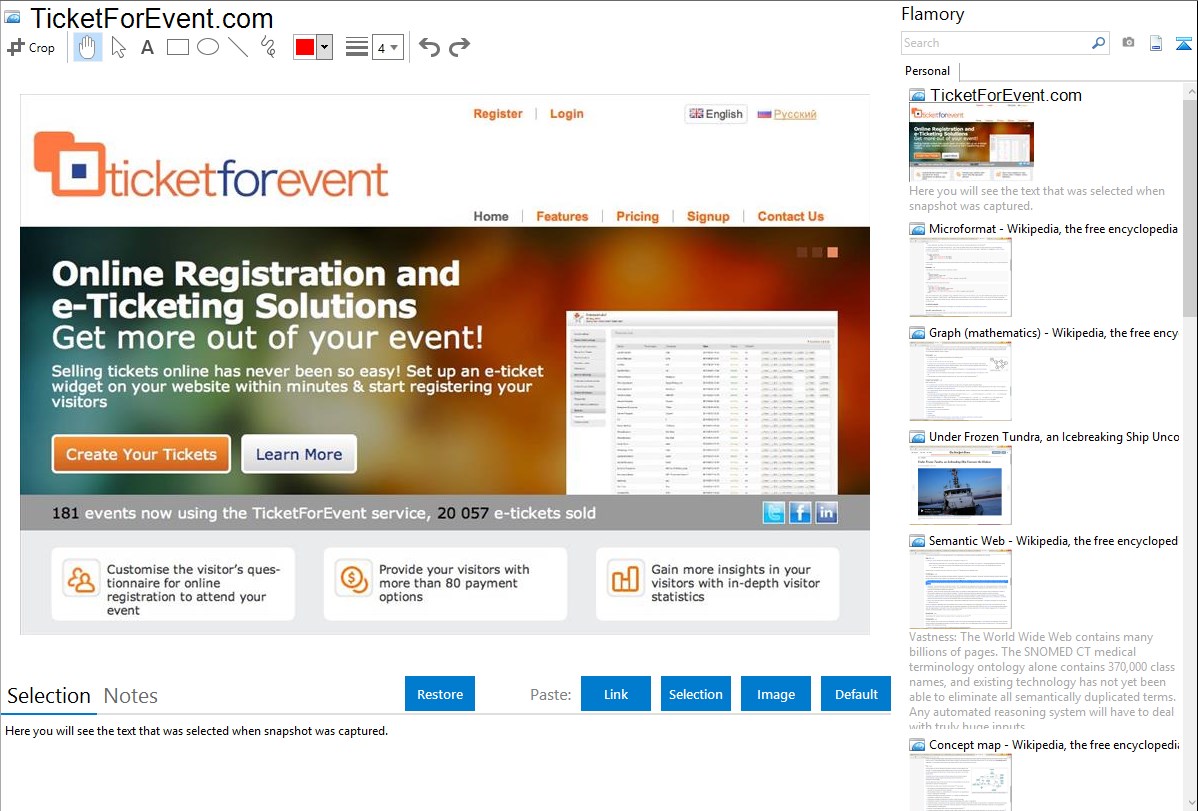The width and height of the screenshot is (1198, 811).
Task: Click the blue icon right of Flamory search
Action: (1183, 43)
